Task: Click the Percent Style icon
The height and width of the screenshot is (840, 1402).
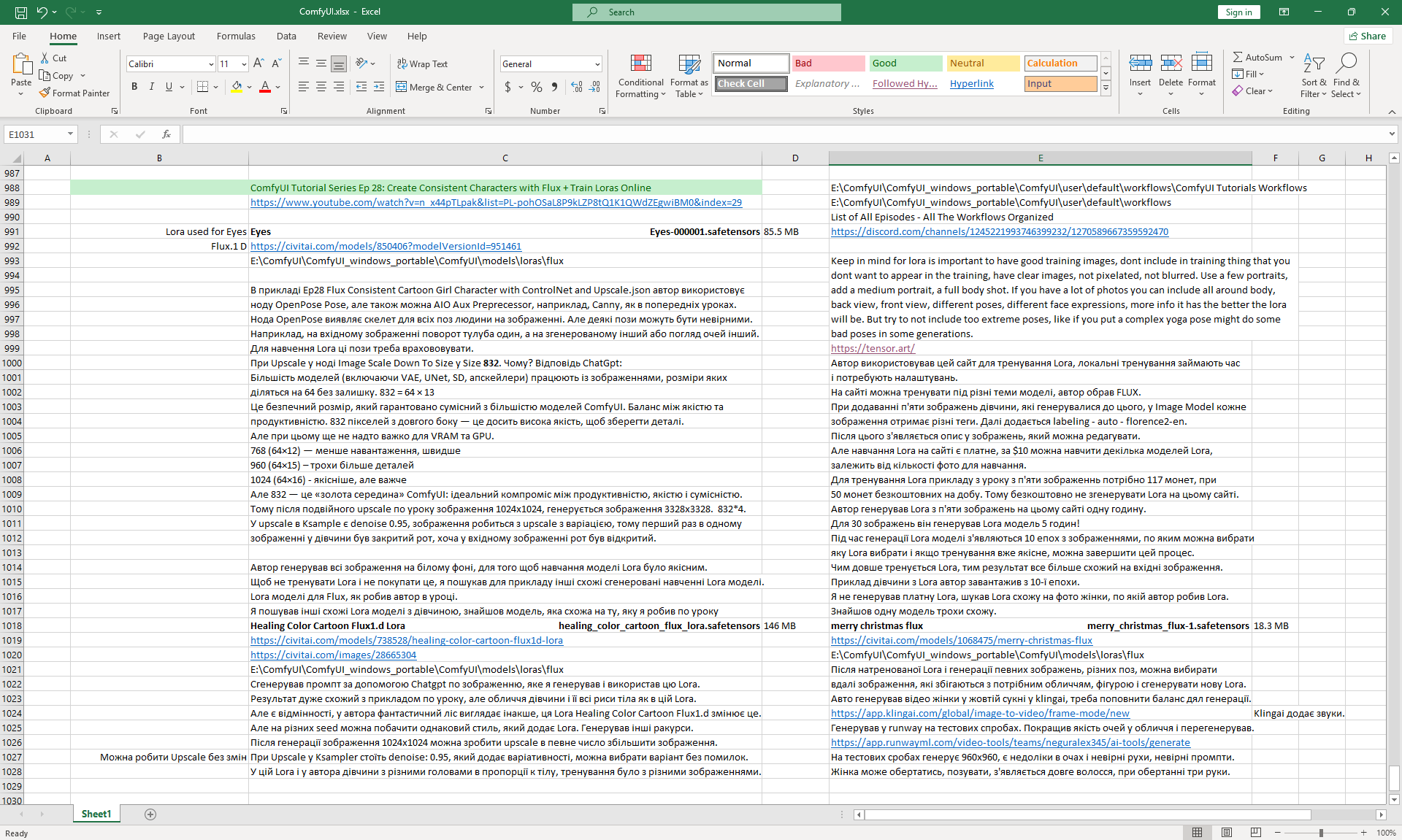Action: click(537, 87)
